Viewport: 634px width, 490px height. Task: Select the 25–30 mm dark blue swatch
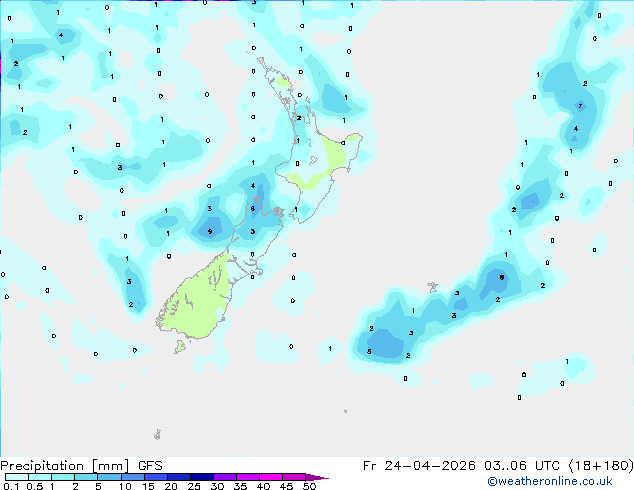pyautogui.click(x=202, y=477)
